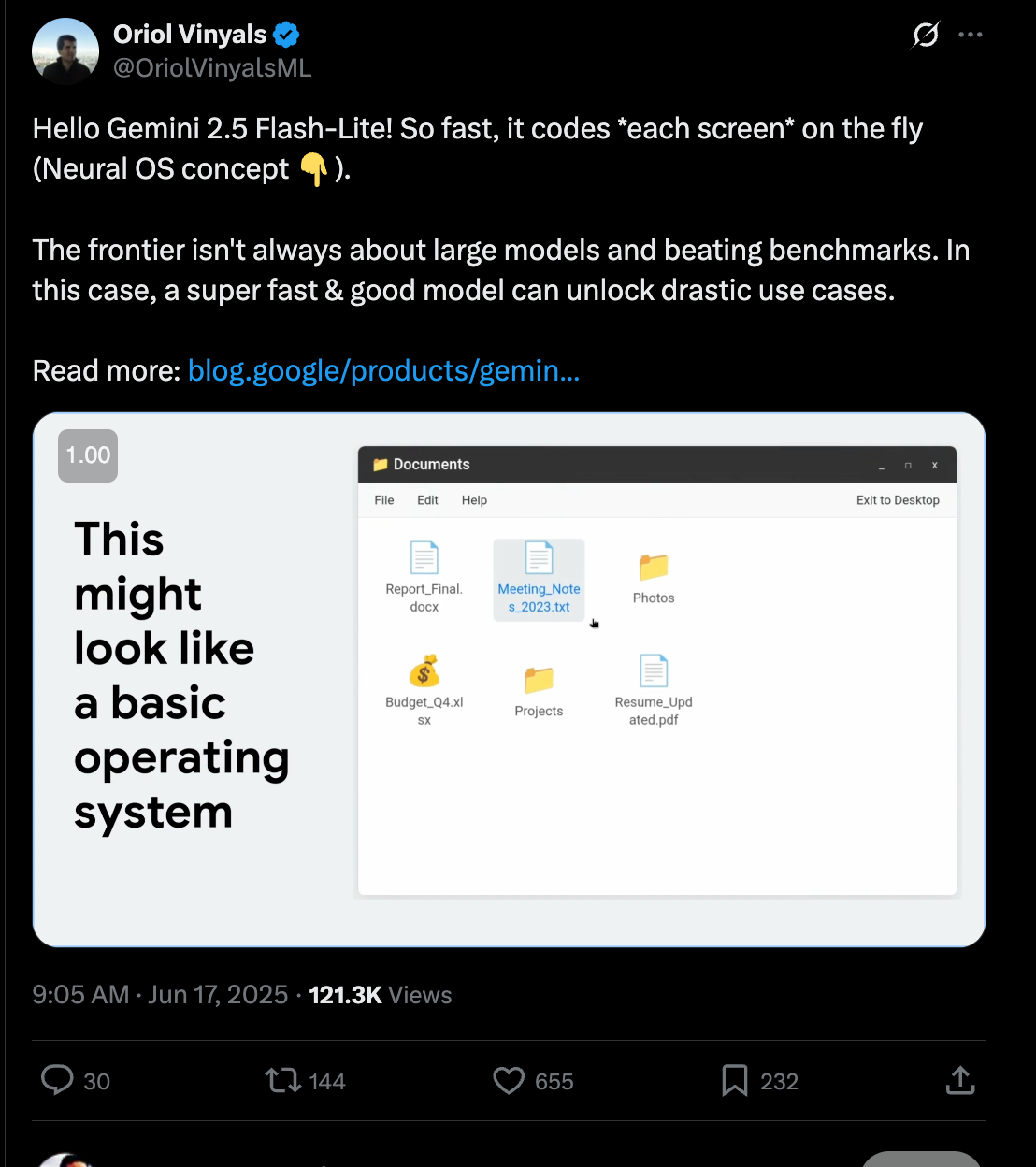The image size is (1036, 1167).
Task: Select the Budget_Q4.xlsx file icon
Action: (424, 671)
